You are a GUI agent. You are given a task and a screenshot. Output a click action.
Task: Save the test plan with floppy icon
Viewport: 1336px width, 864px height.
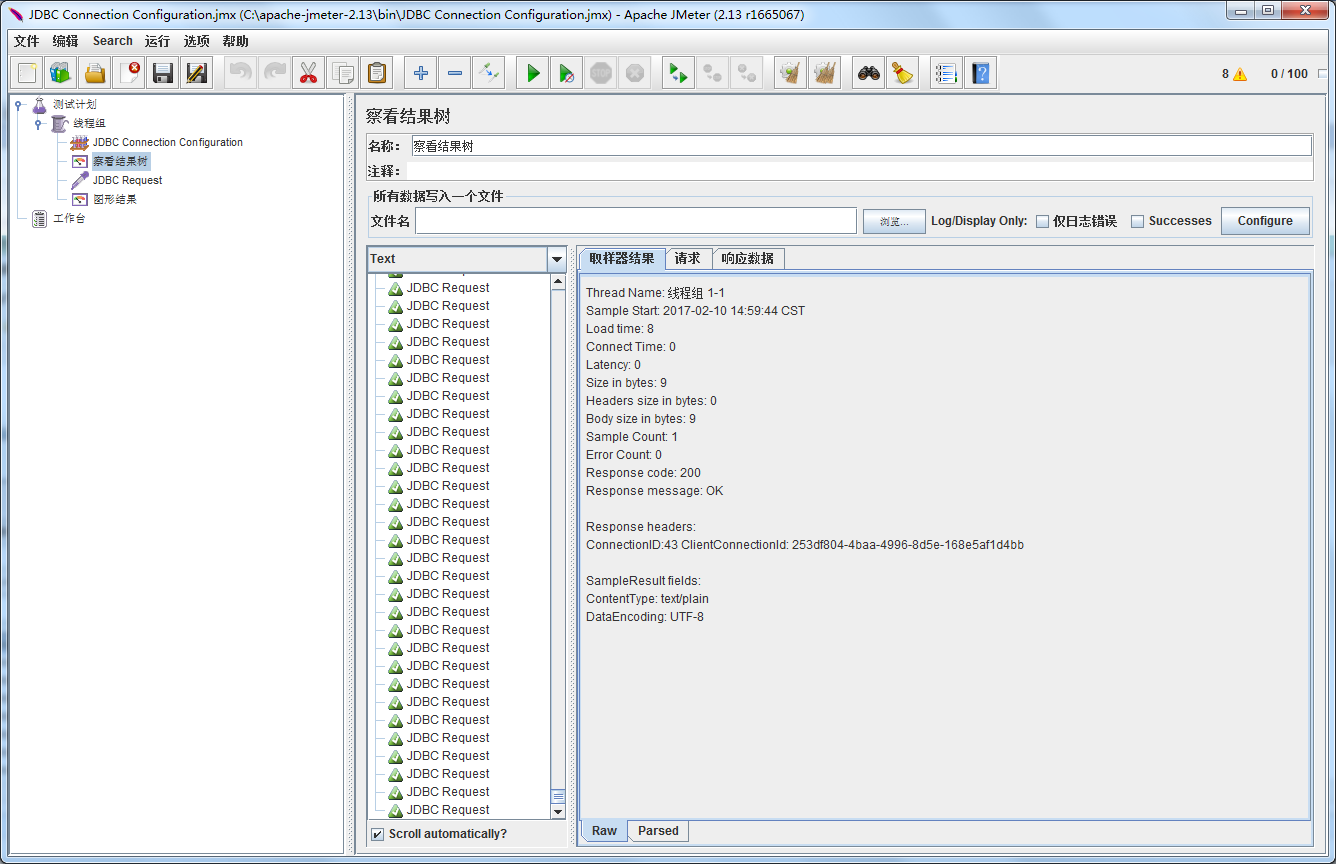pyautogui.click(x=163, y=73)
